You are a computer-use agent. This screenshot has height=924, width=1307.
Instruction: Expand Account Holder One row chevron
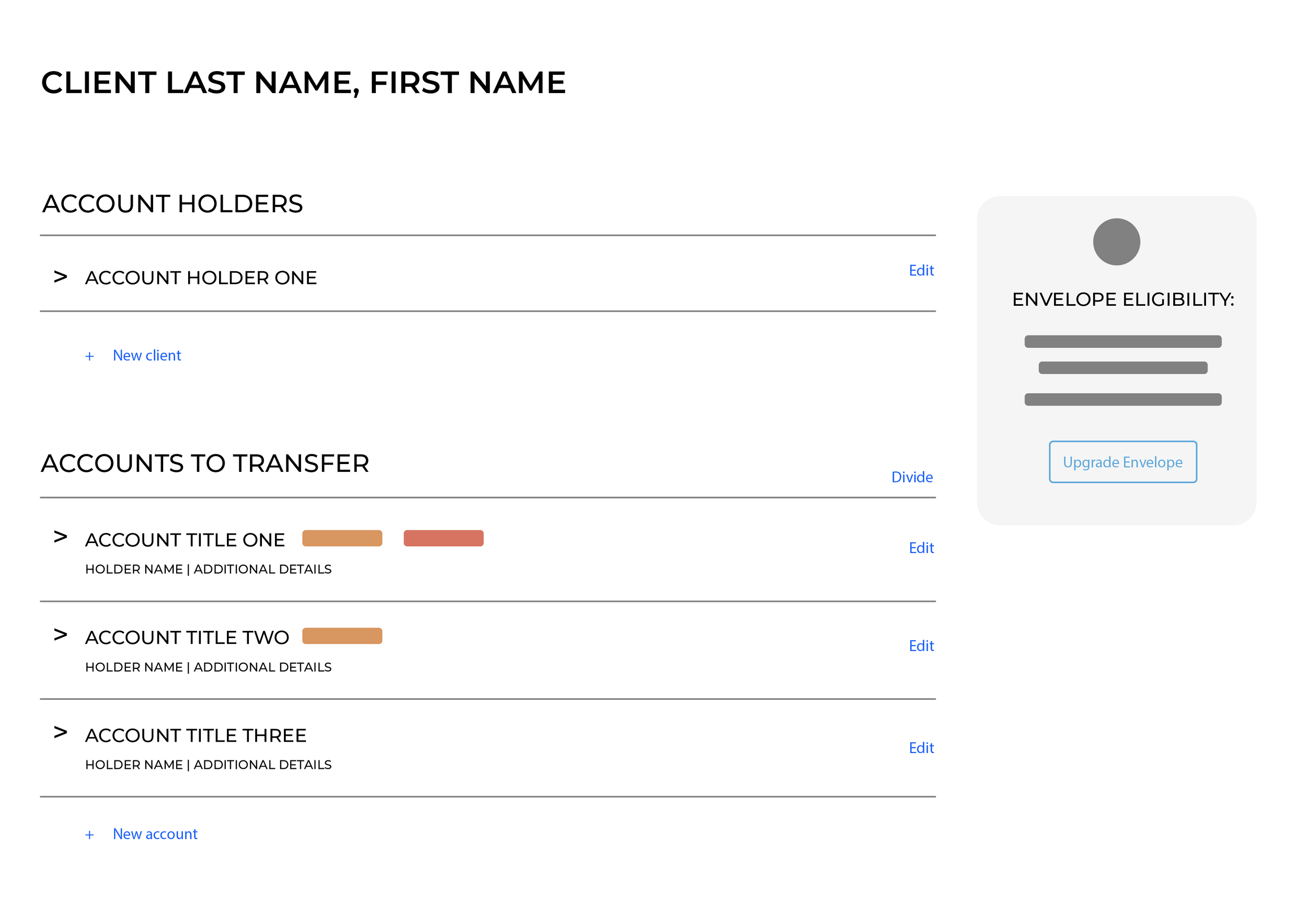(x=60, y=277)
